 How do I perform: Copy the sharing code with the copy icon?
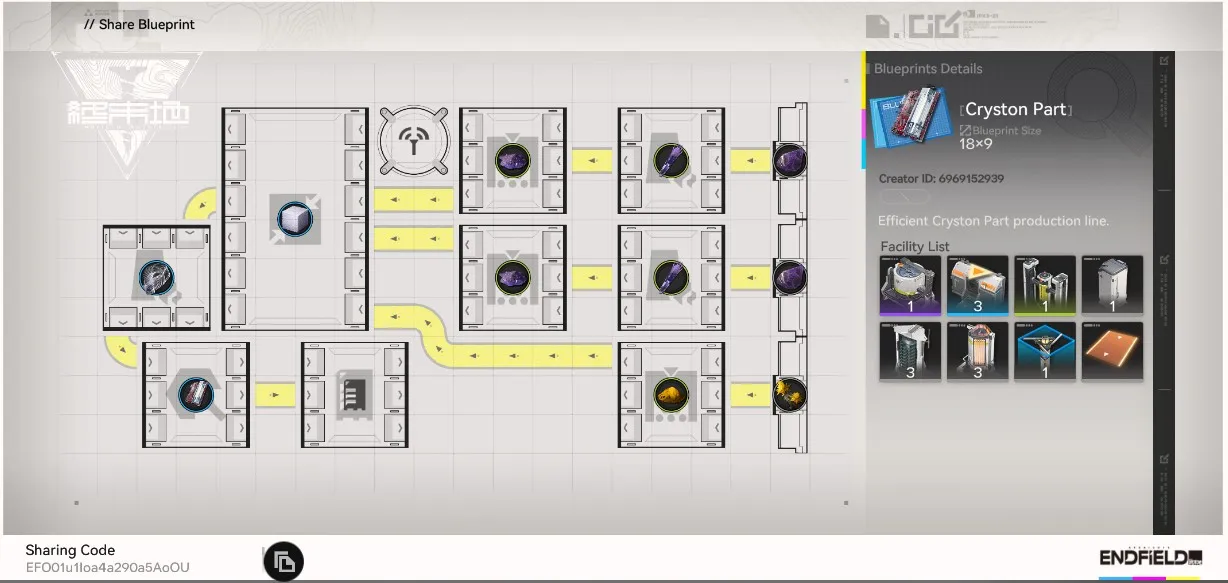coord(283,562)
